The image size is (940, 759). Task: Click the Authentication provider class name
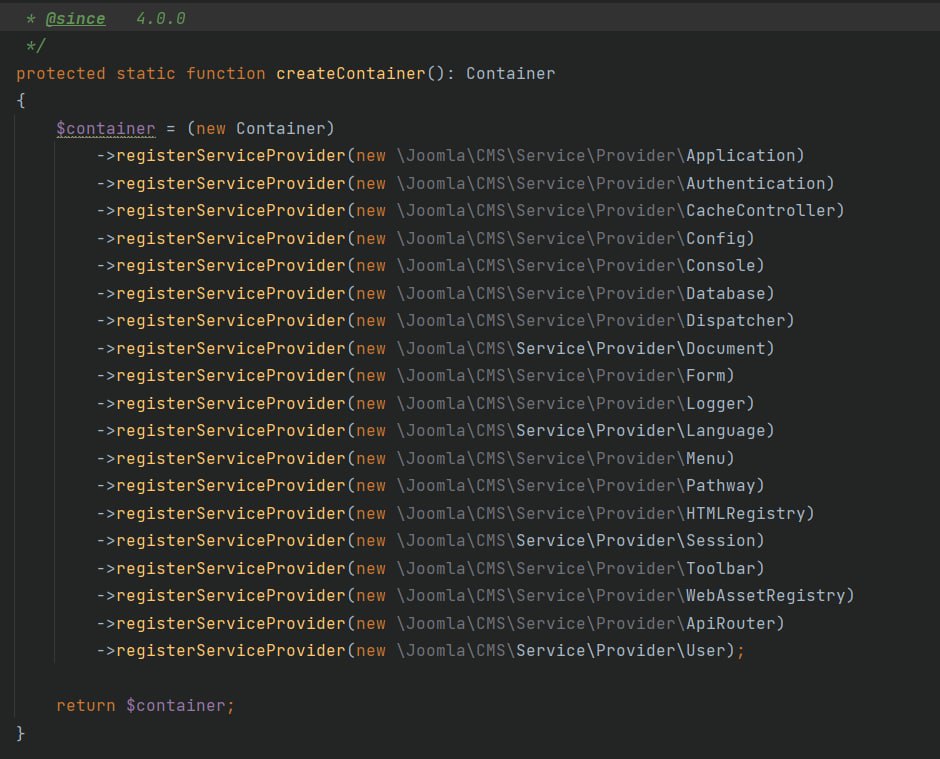point(755,183)
